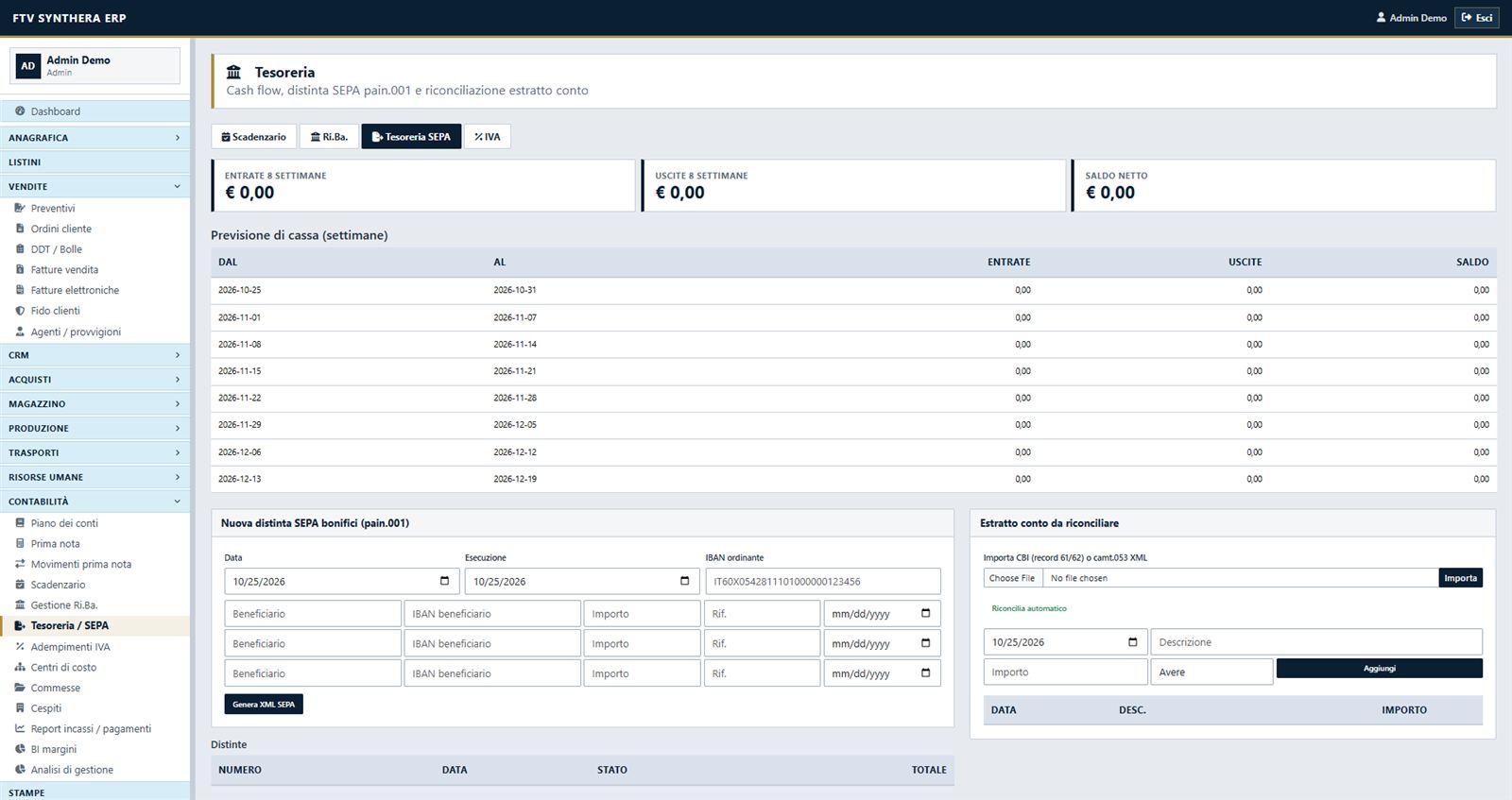
Task: Expand the ACQUISTI menu section
Action: pos(94,380)
